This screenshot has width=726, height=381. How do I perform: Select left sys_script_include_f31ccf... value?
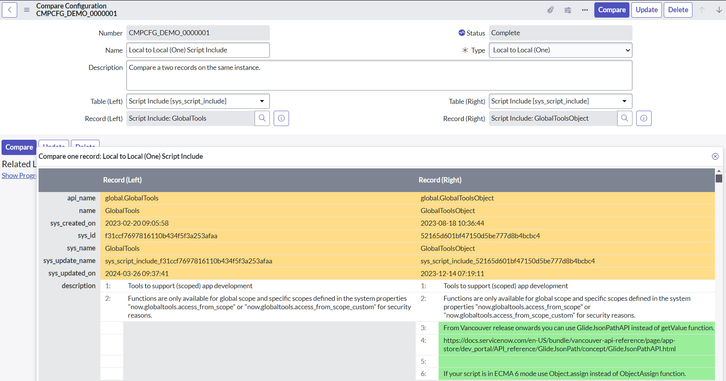click(188, 261)
